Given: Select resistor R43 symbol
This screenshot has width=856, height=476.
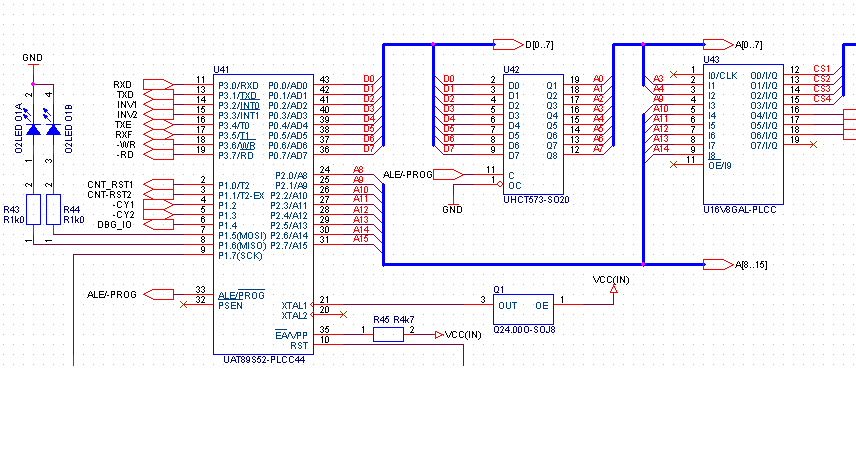Looking at the screenshot, I should pyautogui.click(x=33, y=209).
